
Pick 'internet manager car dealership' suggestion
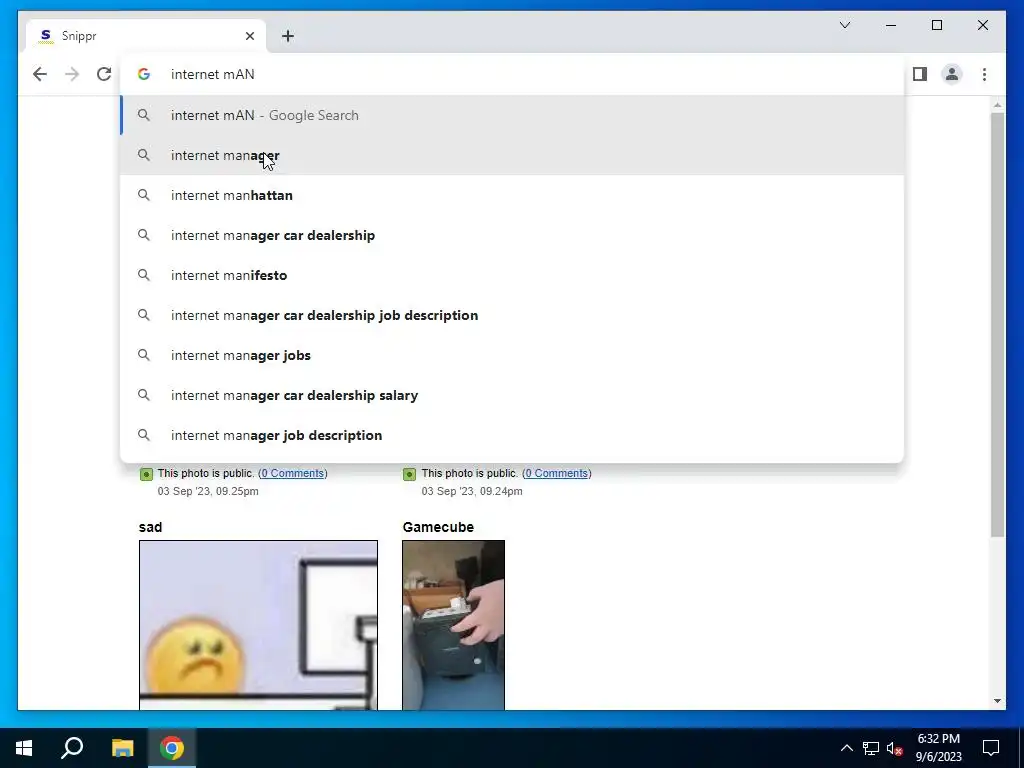512,235
